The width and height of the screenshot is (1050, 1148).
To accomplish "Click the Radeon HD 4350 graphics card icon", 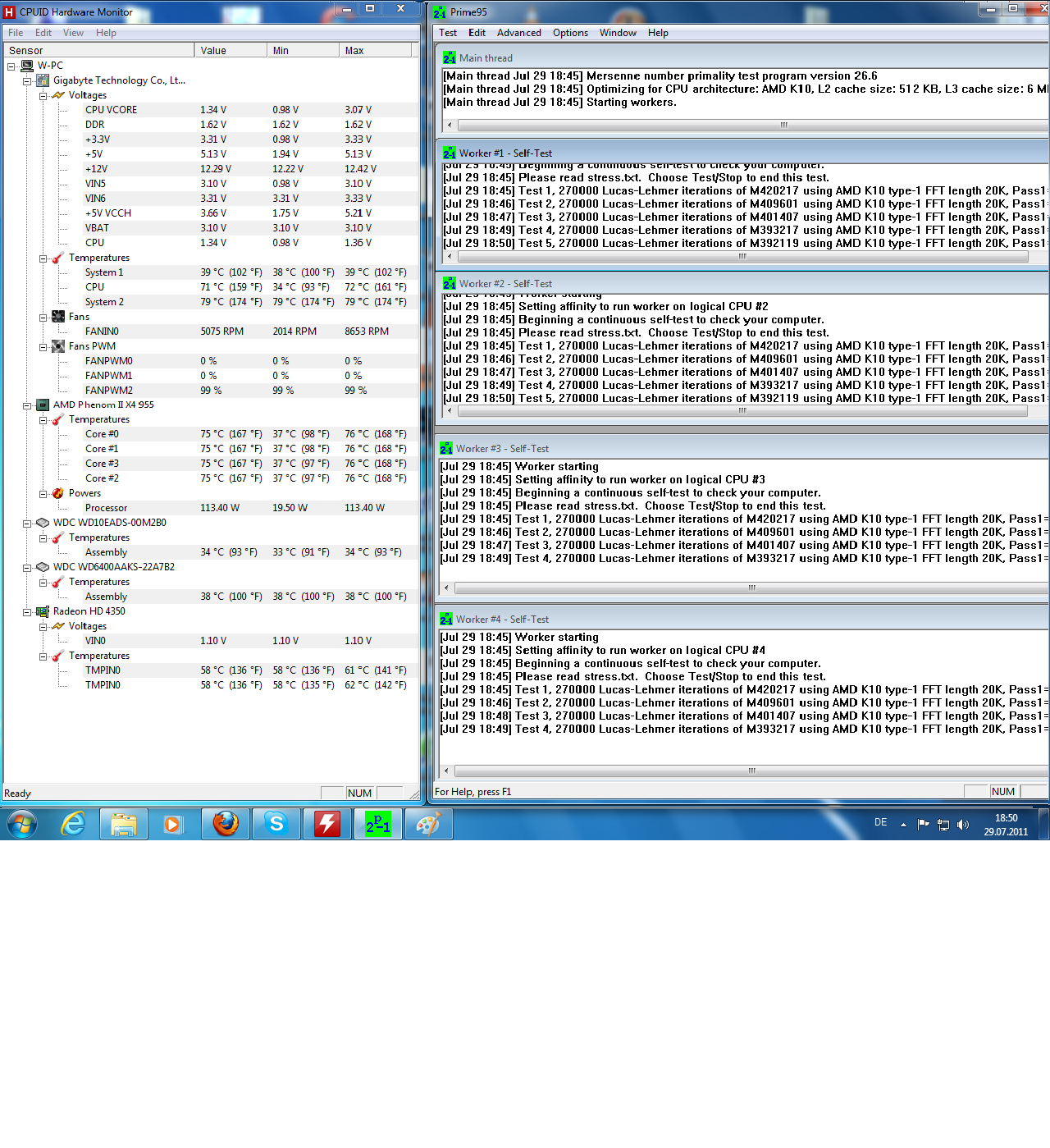I will pyautogui.click(x=43, y=611).
